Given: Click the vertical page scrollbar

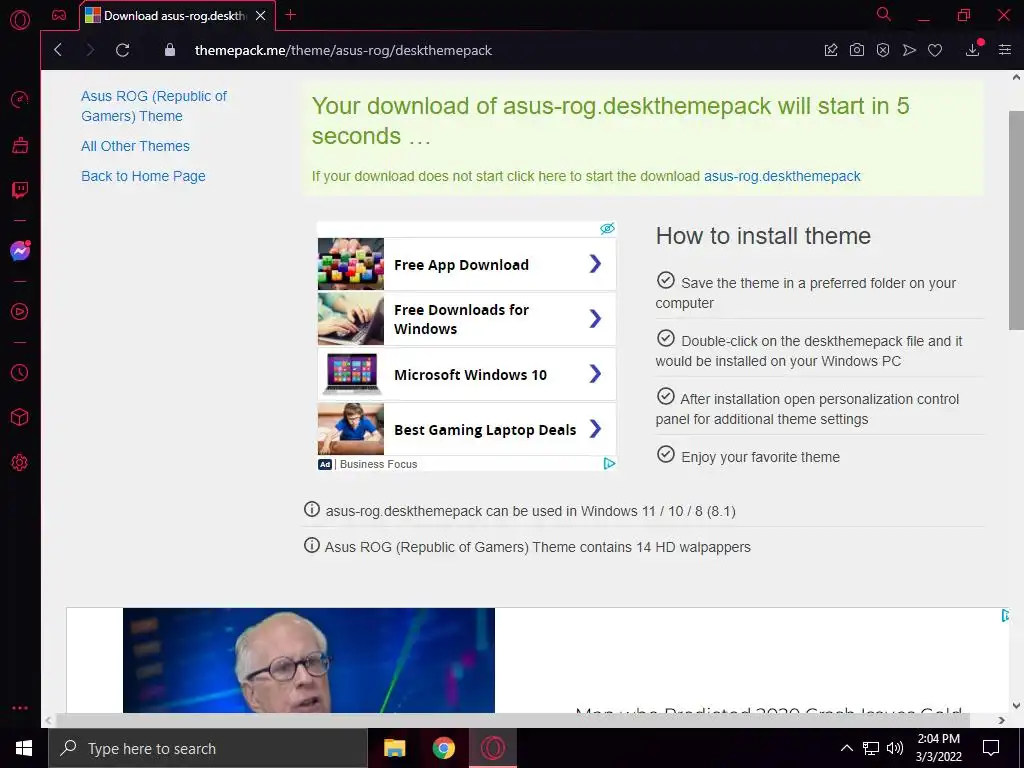Looking at the screenshot, I should [x=1016, y=222].
